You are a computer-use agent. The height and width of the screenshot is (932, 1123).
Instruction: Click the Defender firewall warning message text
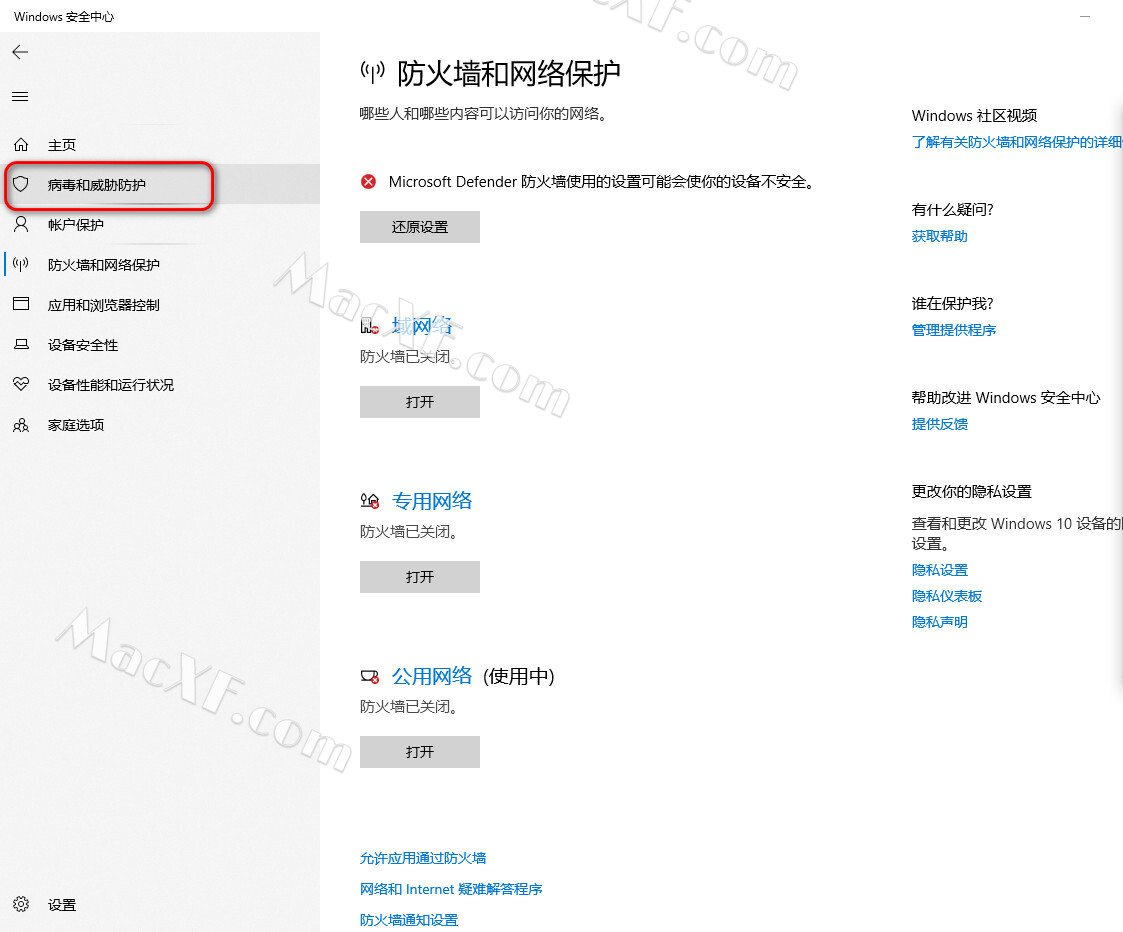click(x=602, y=182)
